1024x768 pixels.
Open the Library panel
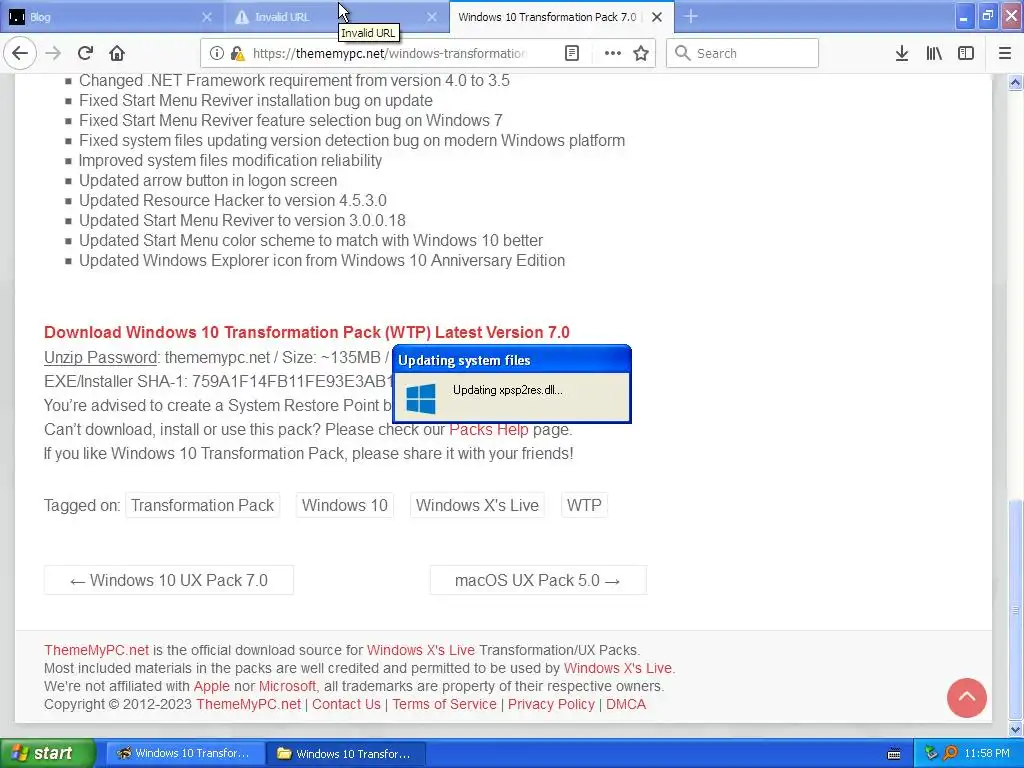click(934, 54)
